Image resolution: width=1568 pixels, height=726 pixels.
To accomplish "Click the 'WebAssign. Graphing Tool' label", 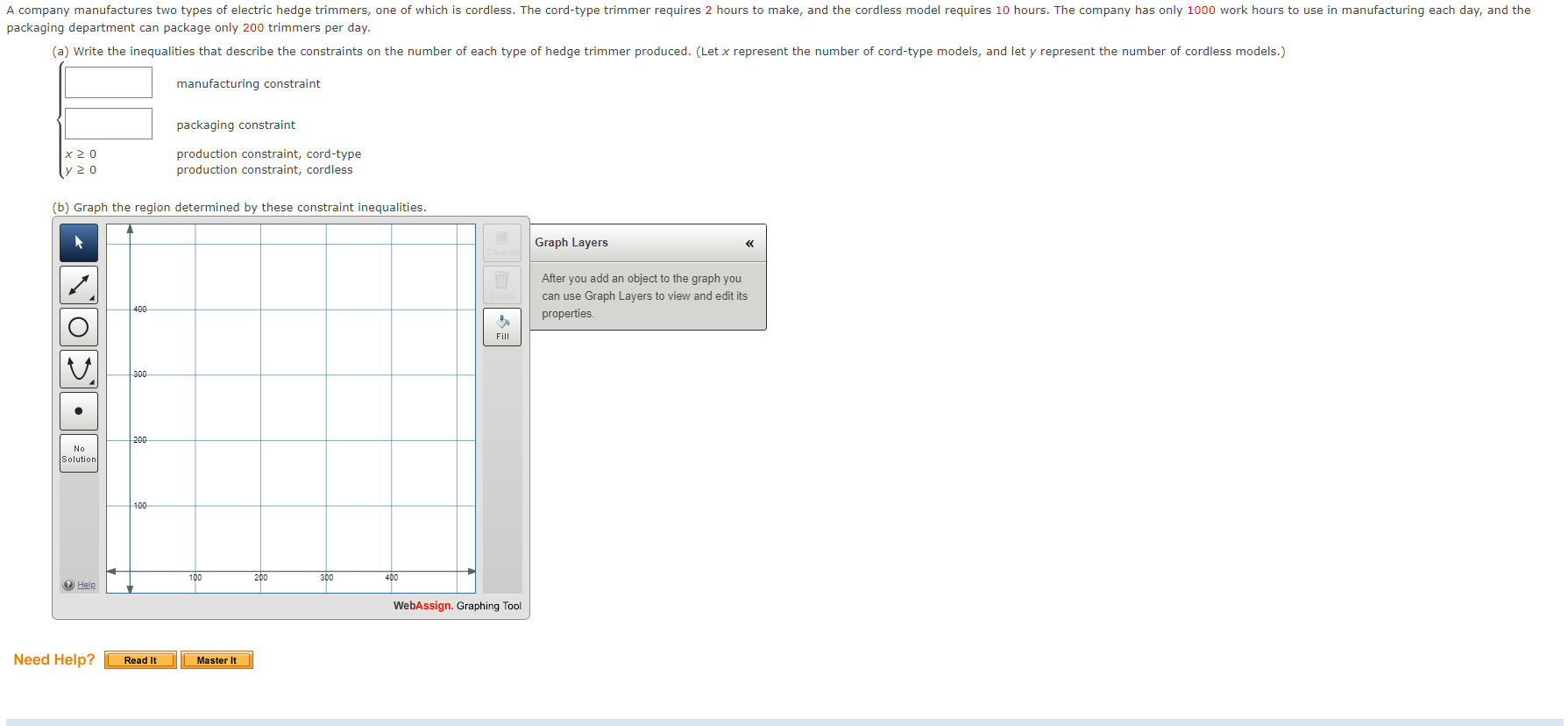I will click(x=458, y=606).
